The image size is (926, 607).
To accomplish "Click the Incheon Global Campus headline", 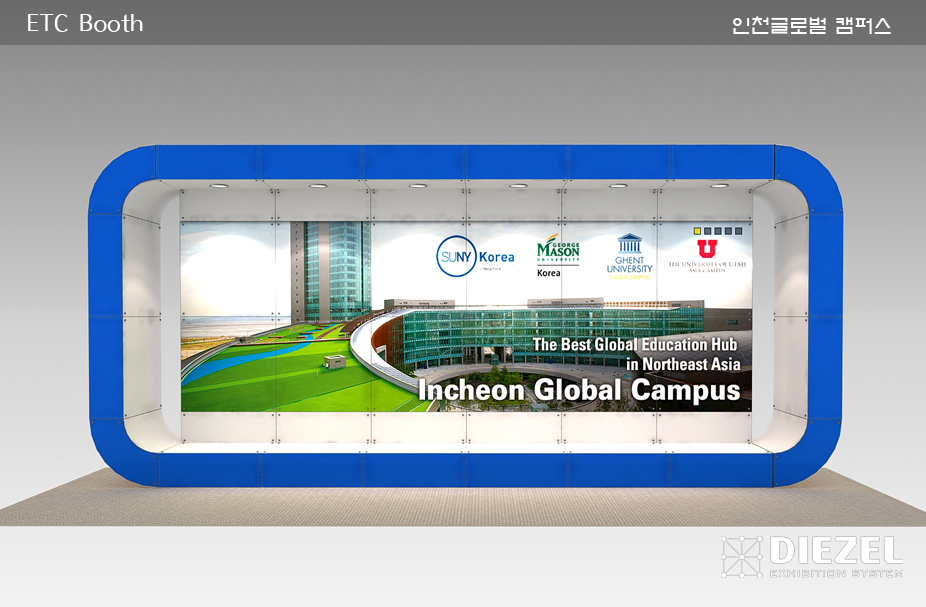I will 579,390.
